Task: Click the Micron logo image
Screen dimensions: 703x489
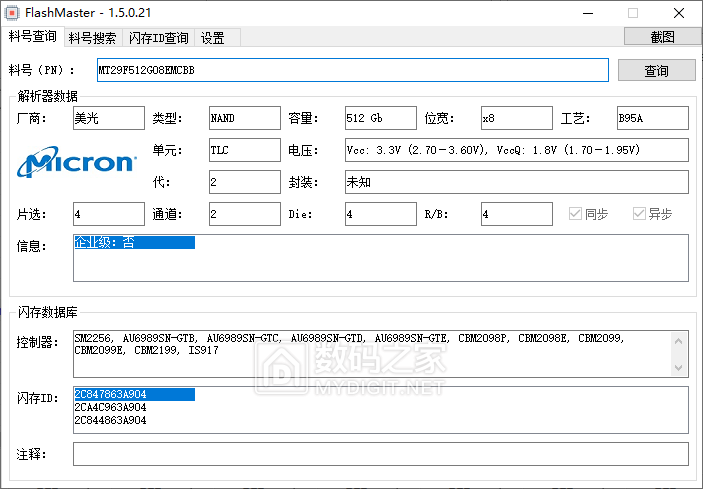Action: coord(77,161)
